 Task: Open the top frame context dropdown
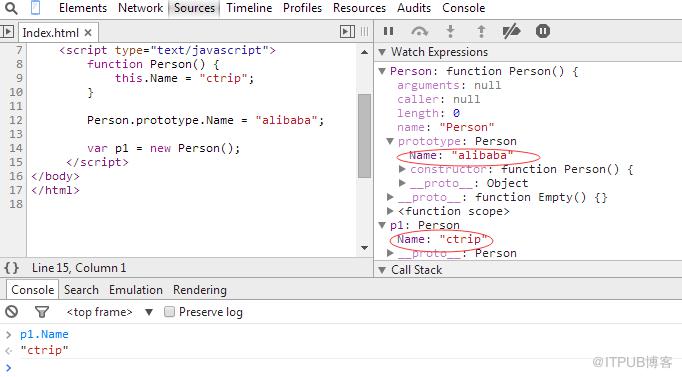pos(110,312)
